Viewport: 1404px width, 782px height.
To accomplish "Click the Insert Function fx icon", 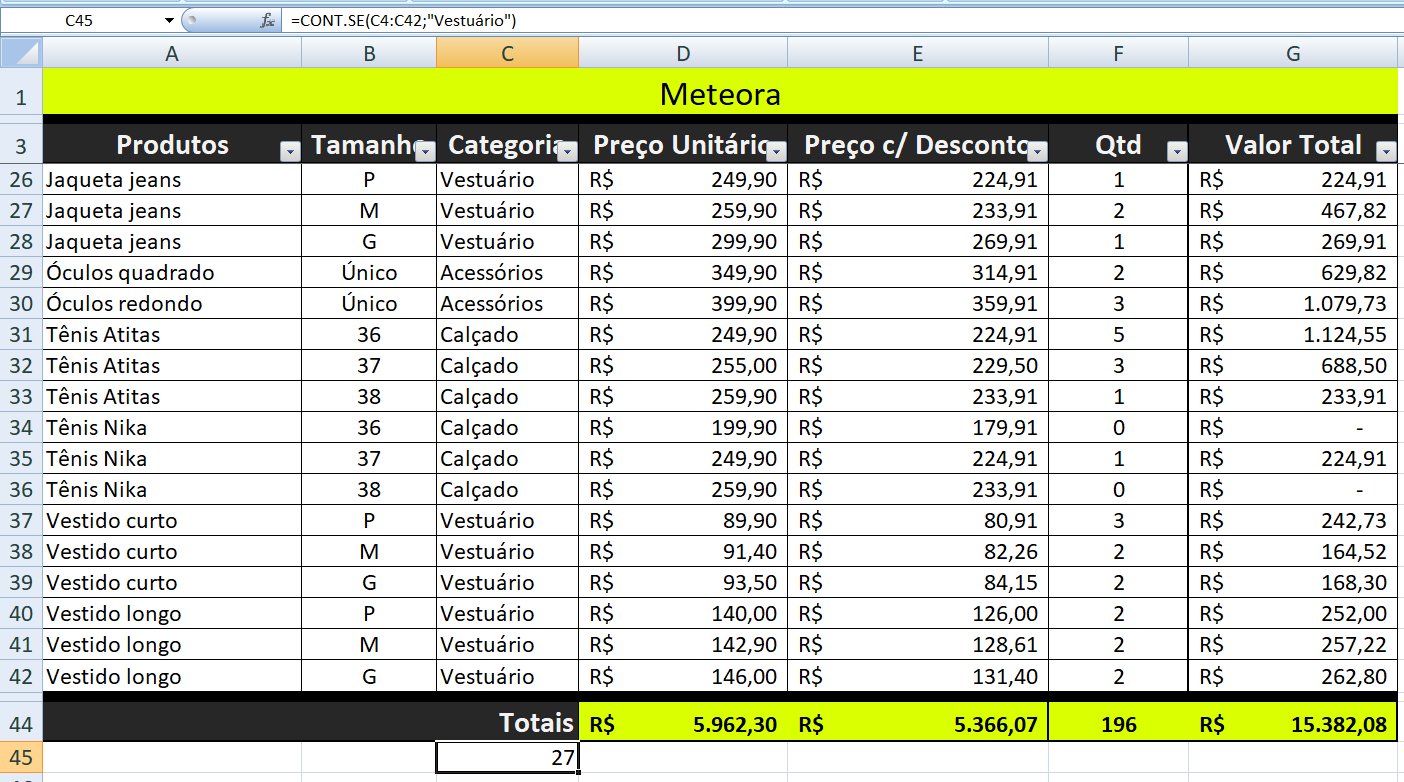I will point(267,20).
